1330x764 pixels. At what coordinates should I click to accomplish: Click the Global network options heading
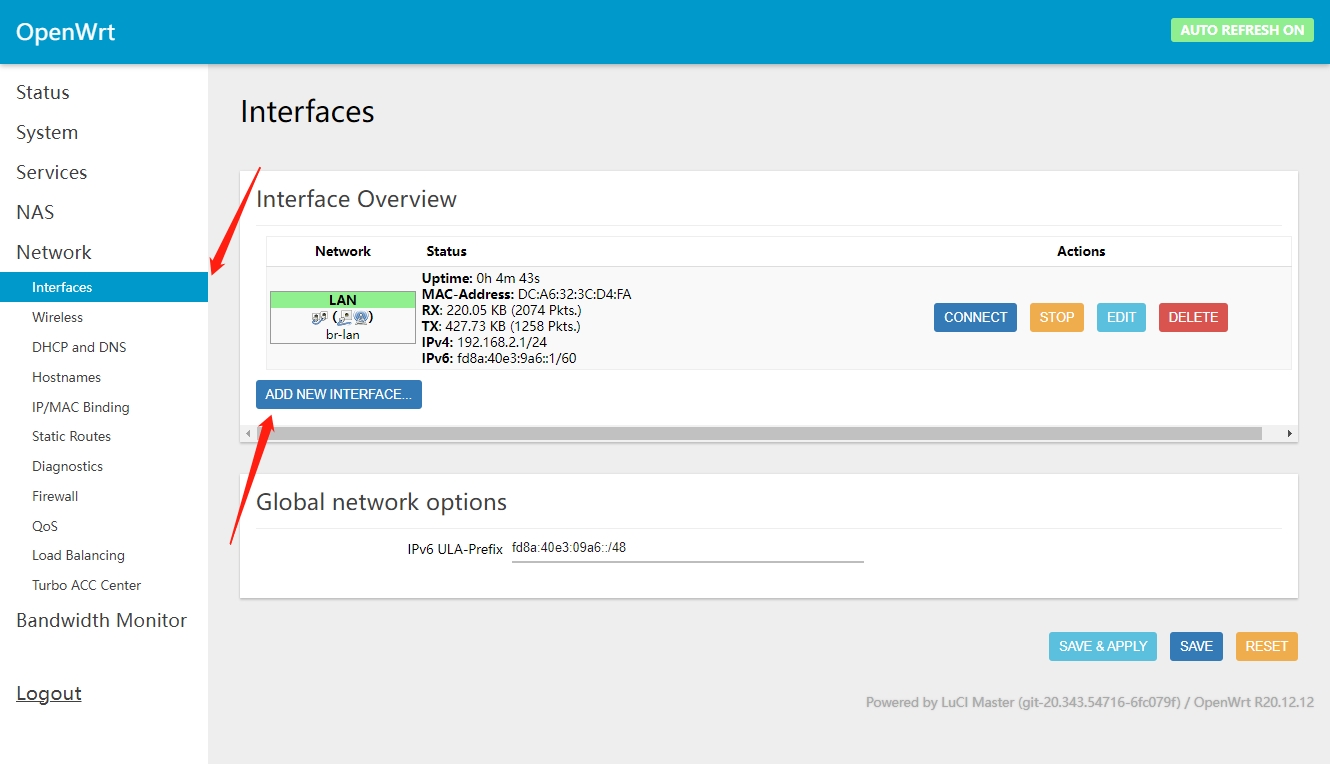click(x=381, y=502)
